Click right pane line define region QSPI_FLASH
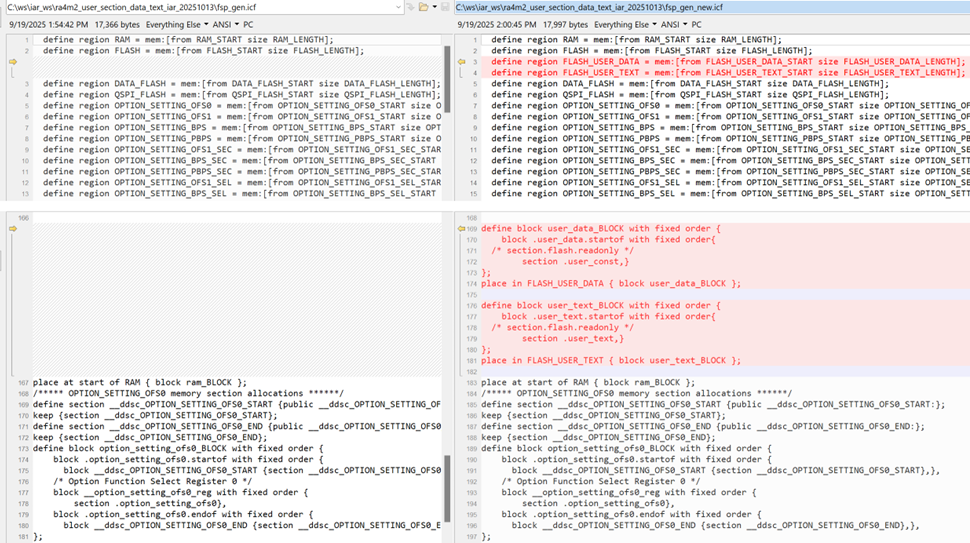 point(690,95)
